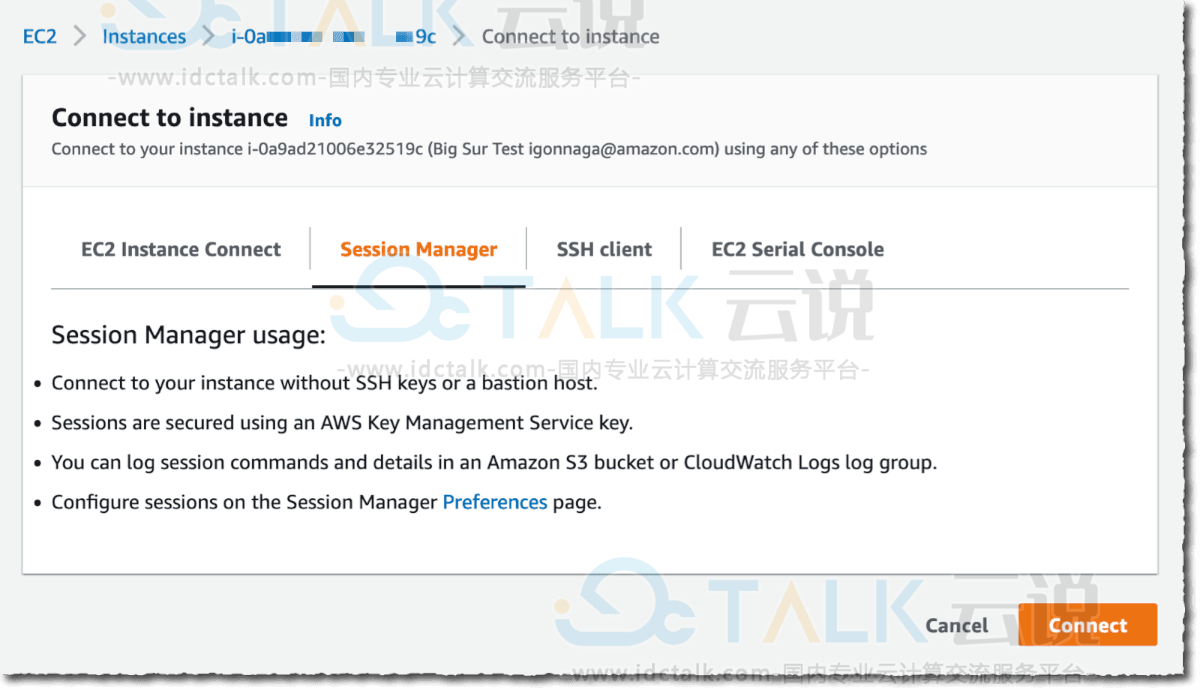Select the Session Manager tab
The width and height of the screenshot is (1200, 690).
[419, 250]
